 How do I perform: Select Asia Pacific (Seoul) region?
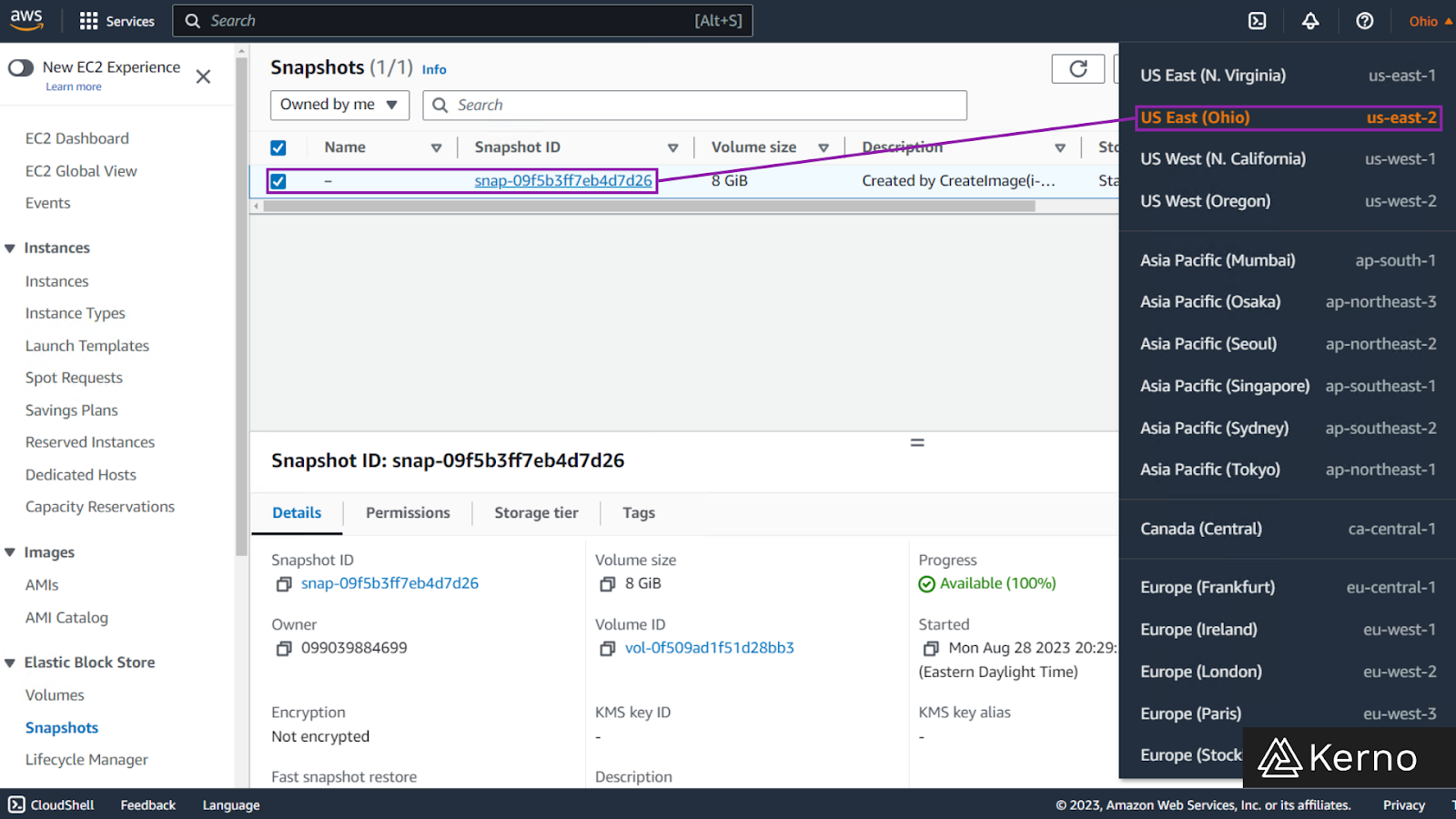click(1288, 344)
